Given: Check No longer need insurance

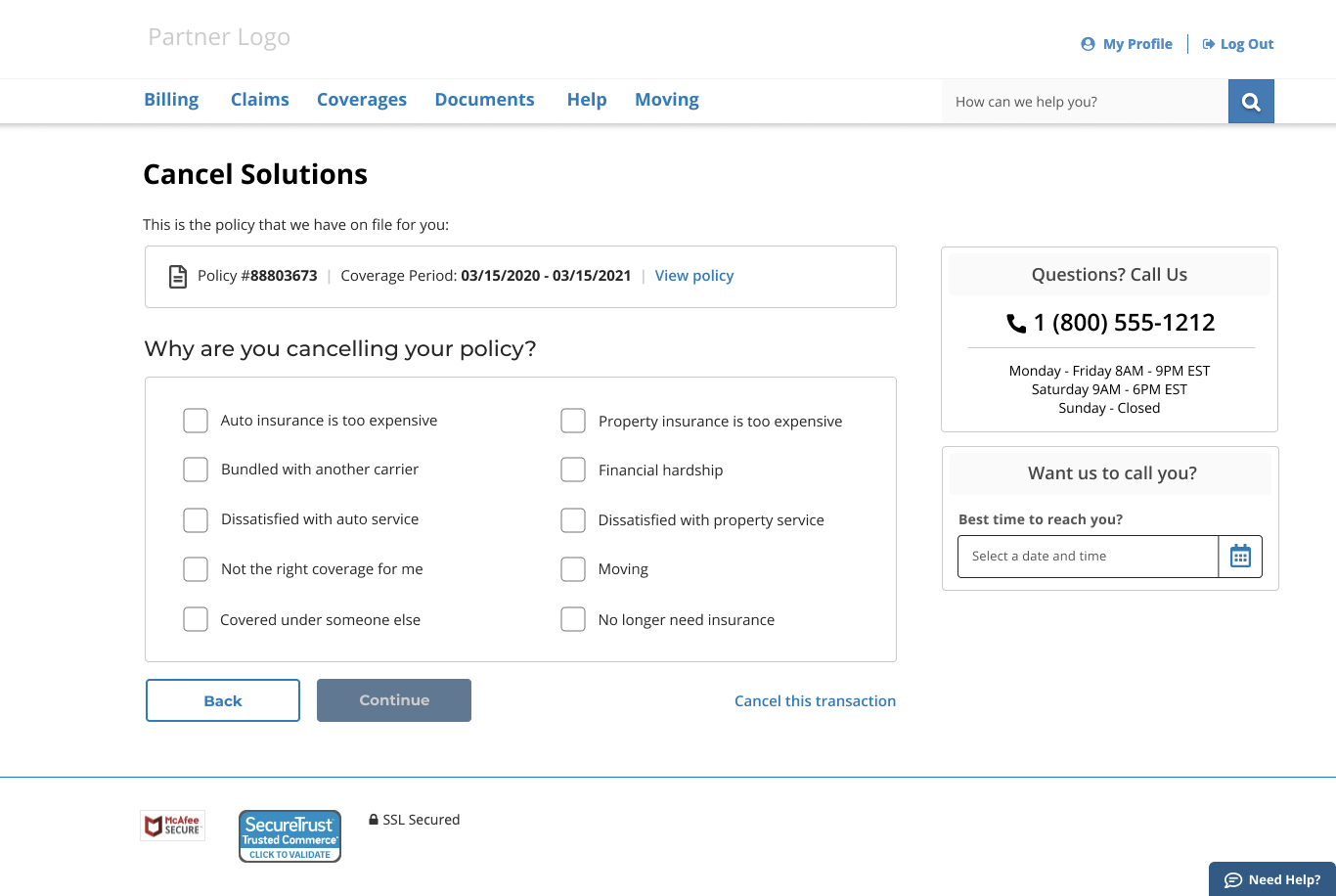Looking at the screenshot, I should click(x=573, y=620).
